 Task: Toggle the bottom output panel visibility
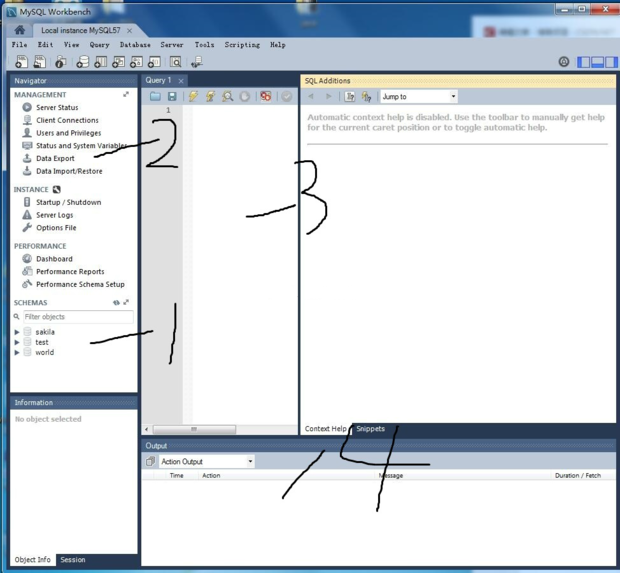597,62
